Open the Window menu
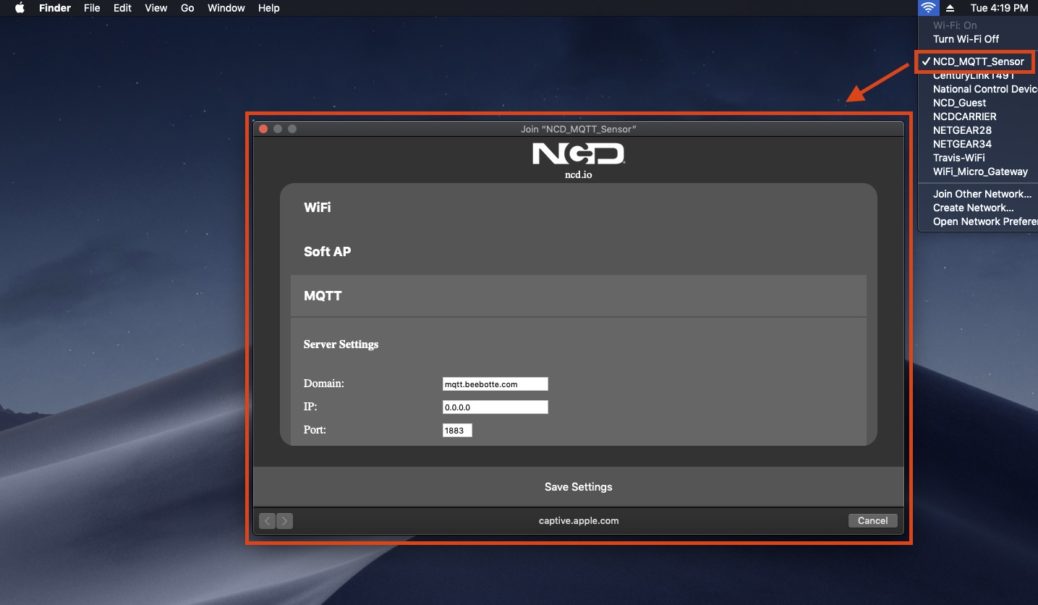 [226, 7]
